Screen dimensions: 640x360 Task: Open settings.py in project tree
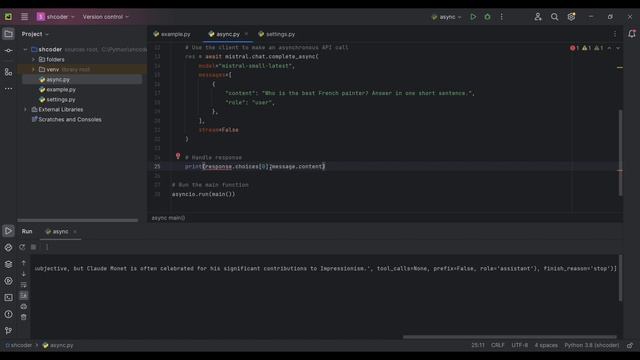click(61, 100)
